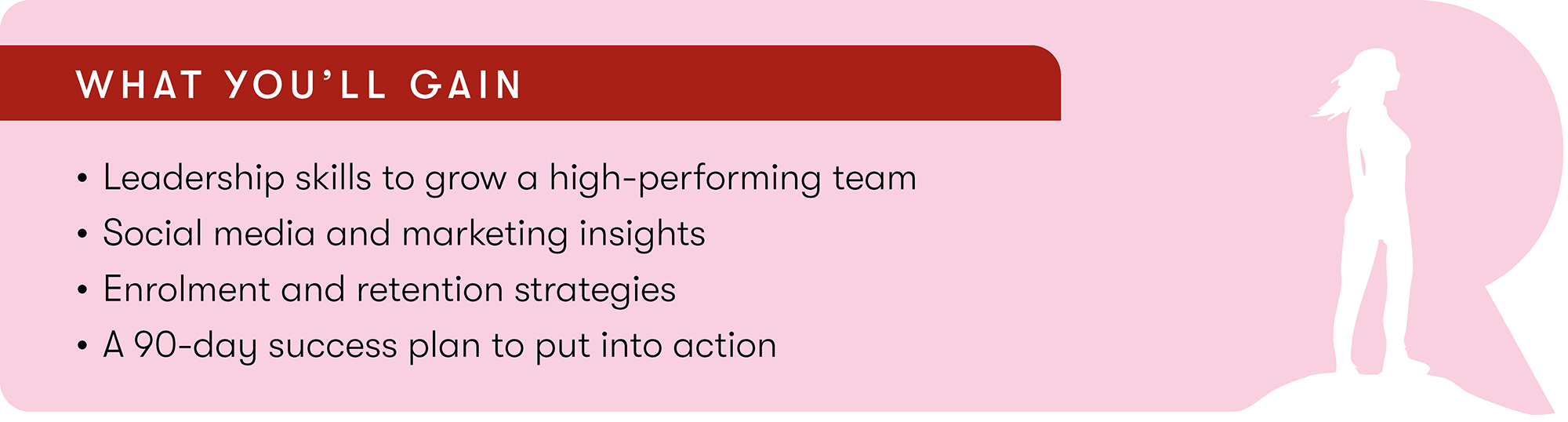Select the WHAT YOU'LL GAIN heading
1568x422 pixels.
point(299,84)
